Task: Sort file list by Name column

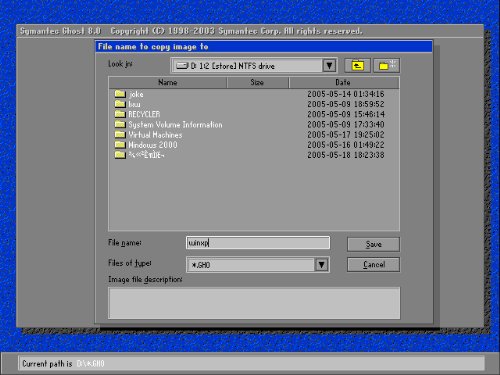Action: 168,82
